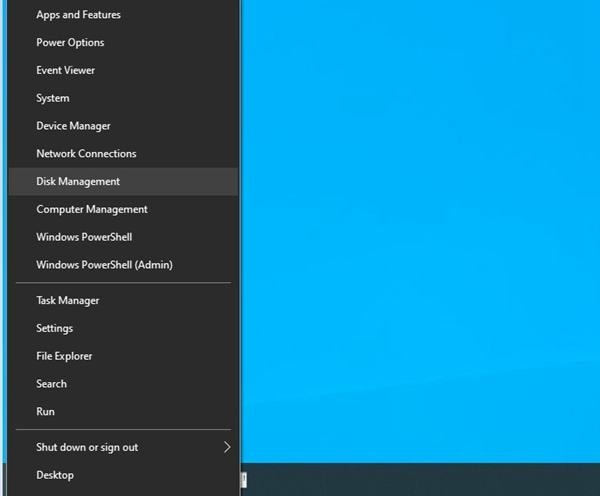Choose Desktop at the menu bottom

[123, 475]
